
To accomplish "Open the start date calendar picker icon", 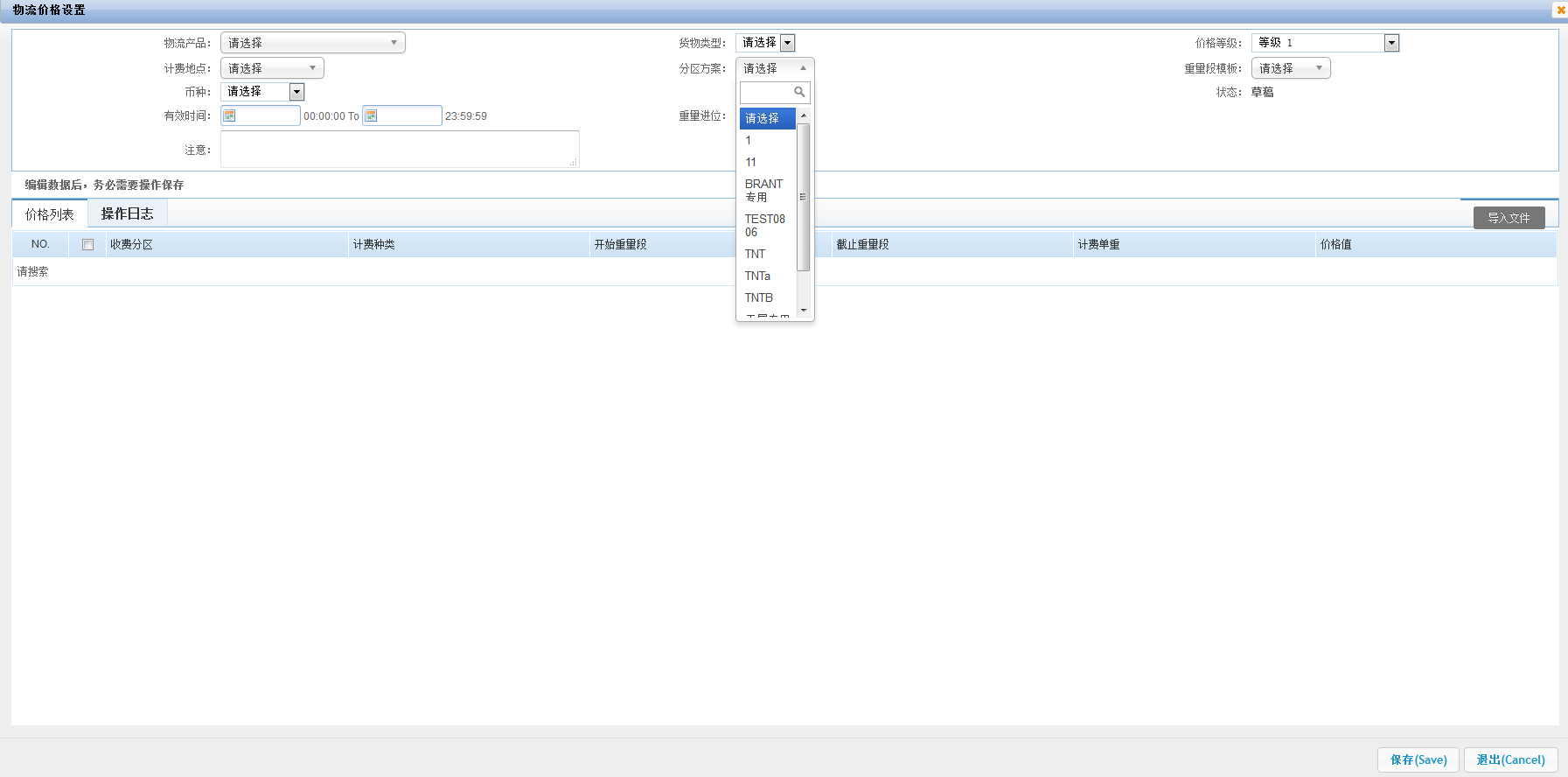I will [229, 115].
